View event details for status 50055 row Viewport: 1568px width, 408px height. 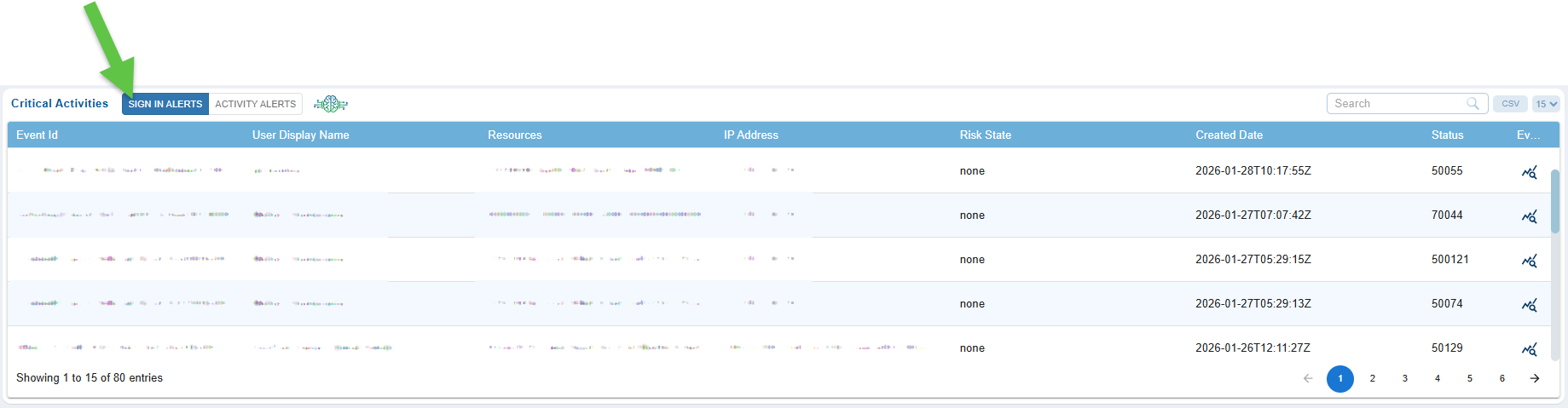tap(1529, 172)
